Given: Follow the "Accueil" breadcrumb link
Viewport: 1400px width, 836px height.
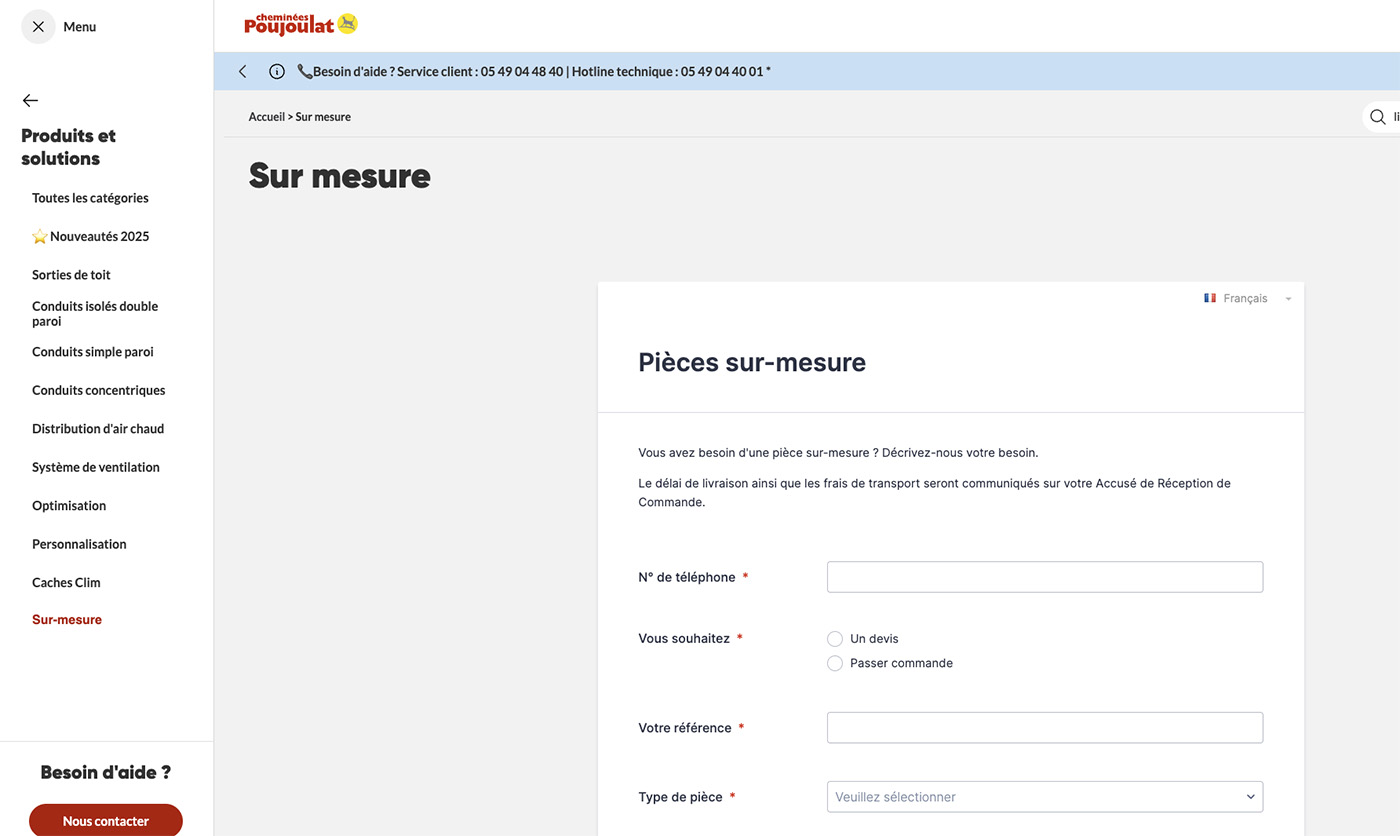Looking at the screenshot, I should tap(266, 117).
